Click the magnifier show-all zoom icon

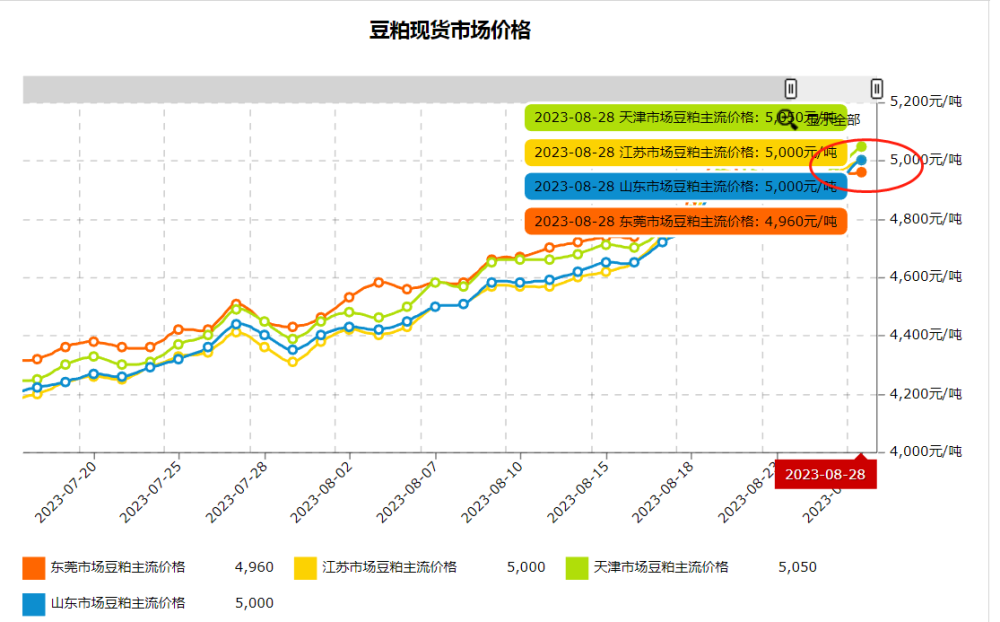click(786, 119)
